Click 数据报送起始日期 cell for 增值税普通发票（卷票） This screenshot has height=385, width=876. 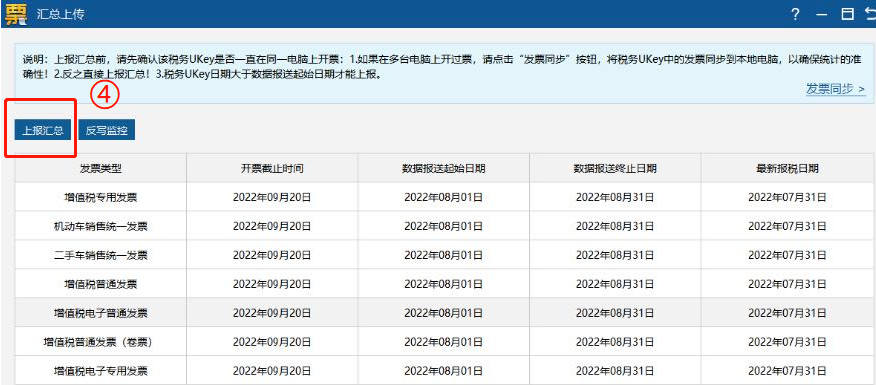[444, 342]
